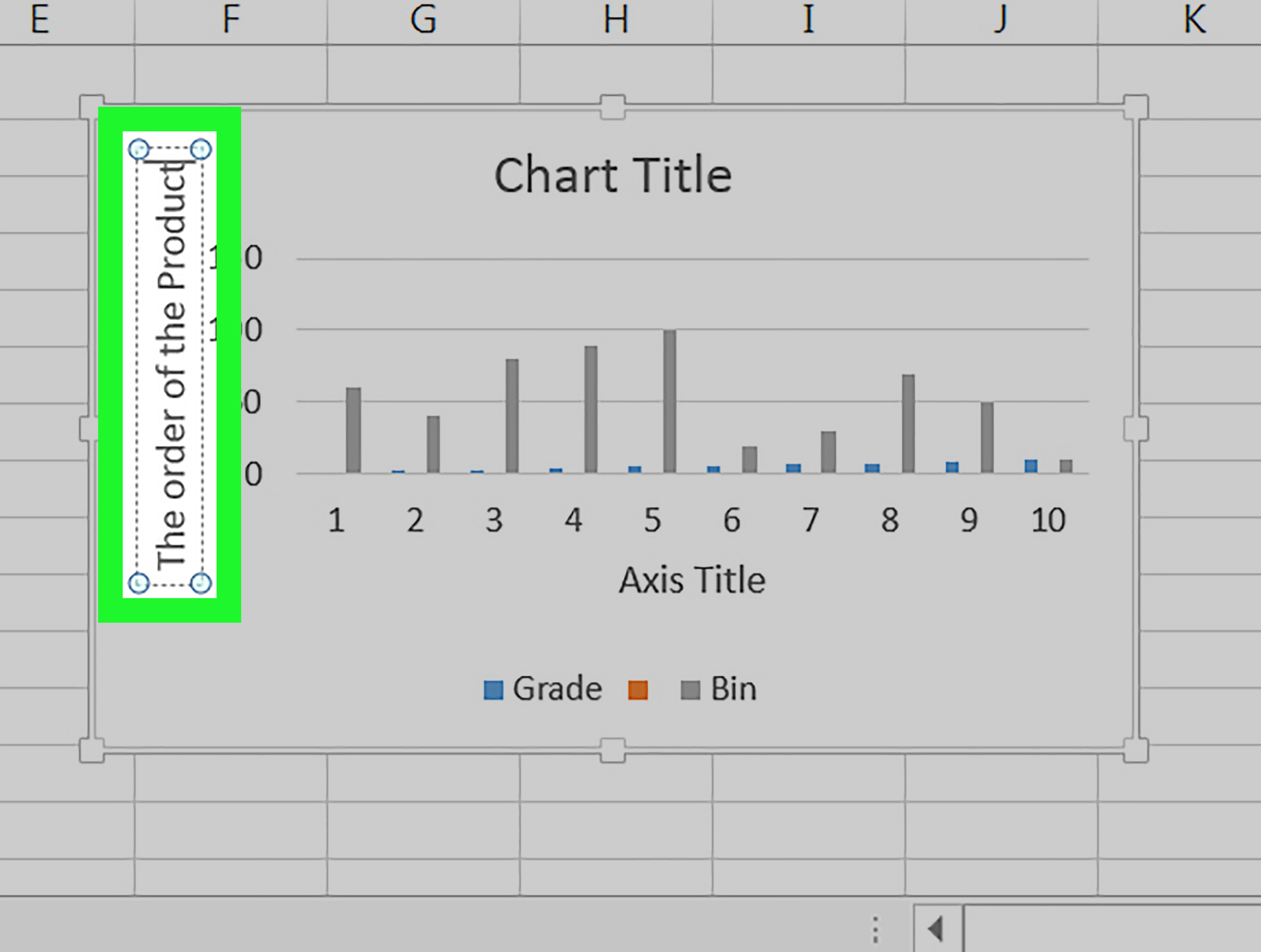
Task: Select column header G
Action: pyautogui.click(x=423, y=20)
